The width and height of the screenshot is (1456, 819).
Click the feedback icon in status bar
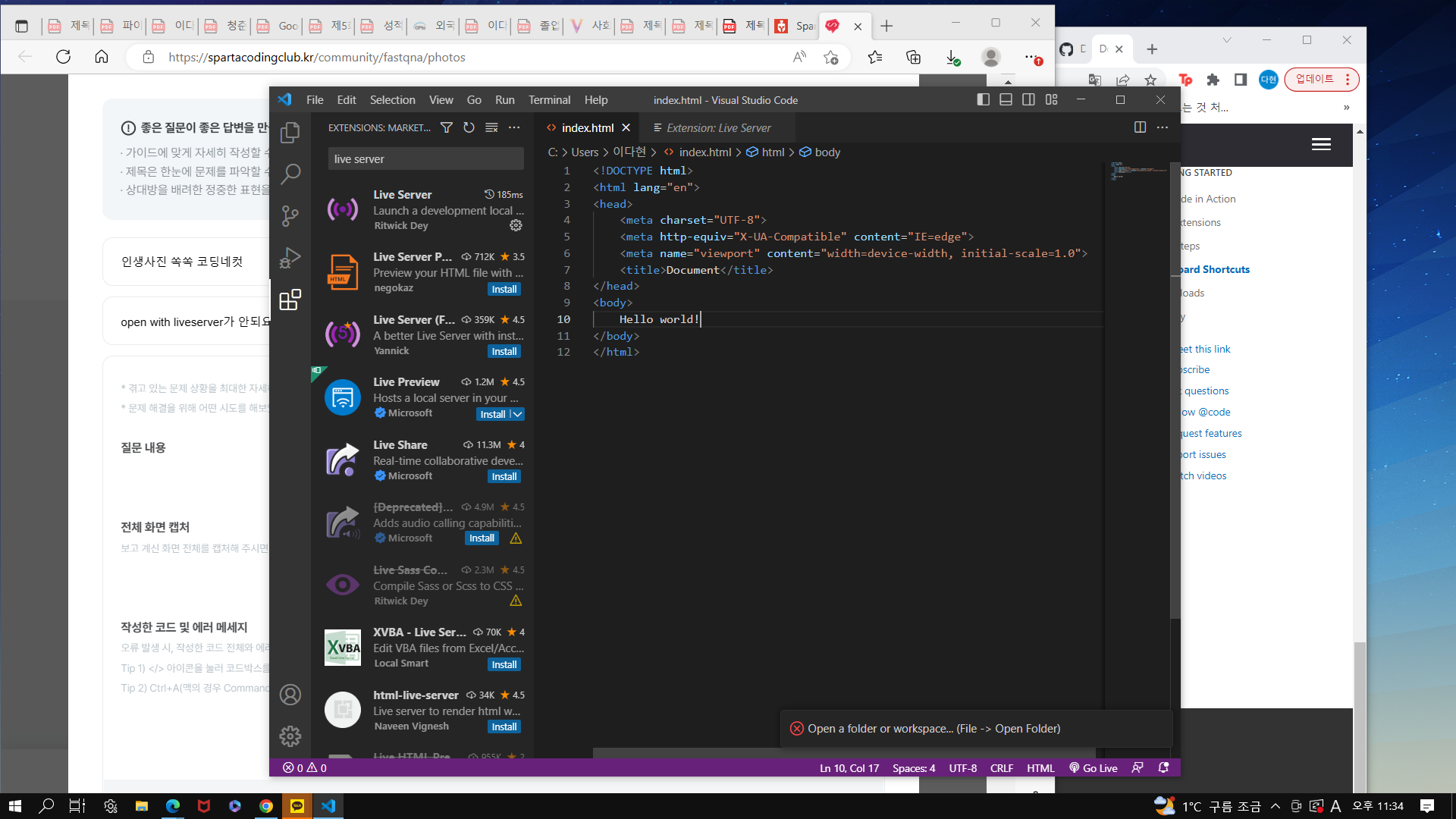[1137, 767]
